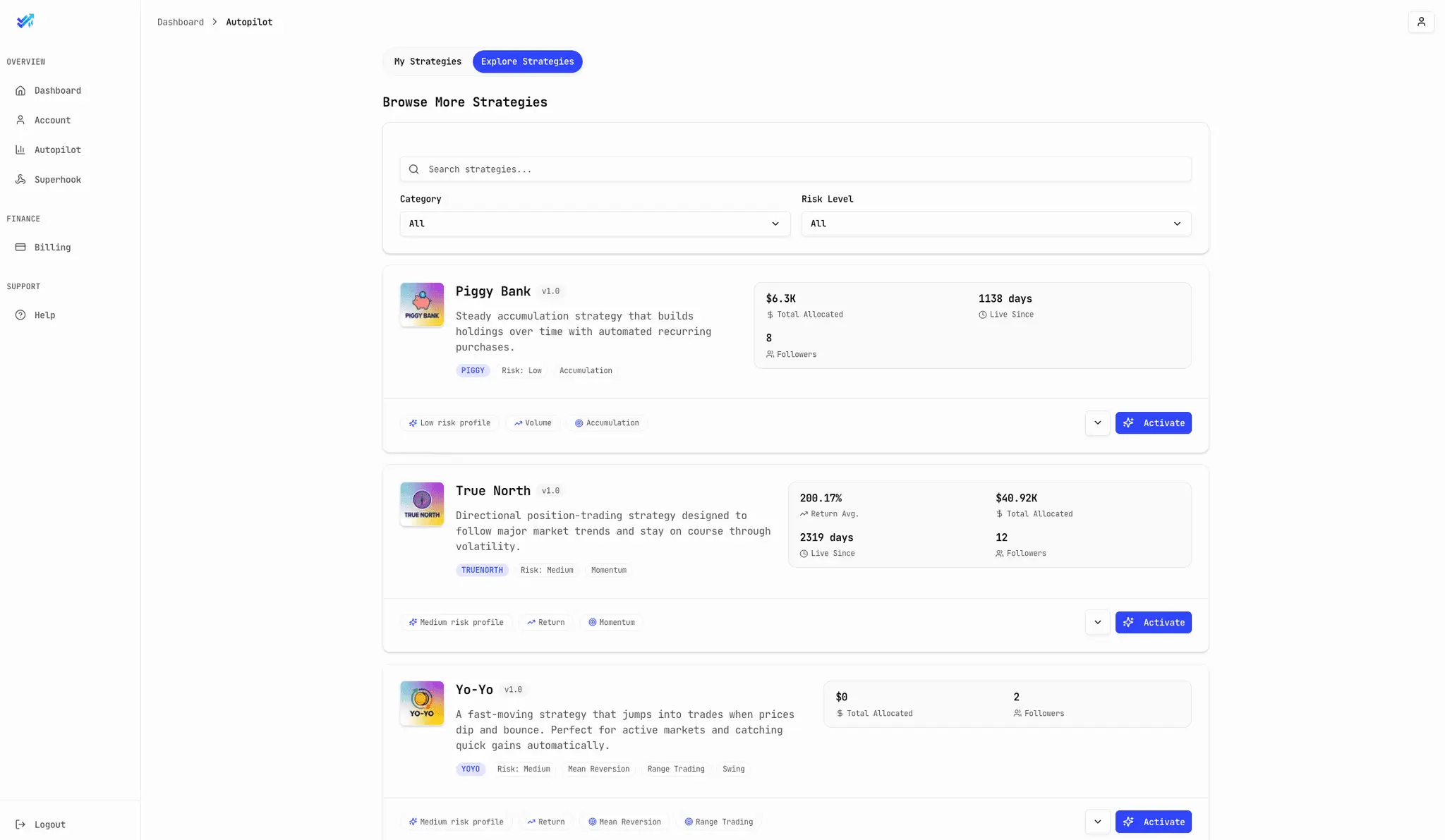The width and height of the screenshot is (1445, 840).
Task: Click the Dashboard breadcrumb link
Action: (x=180, y=22)
